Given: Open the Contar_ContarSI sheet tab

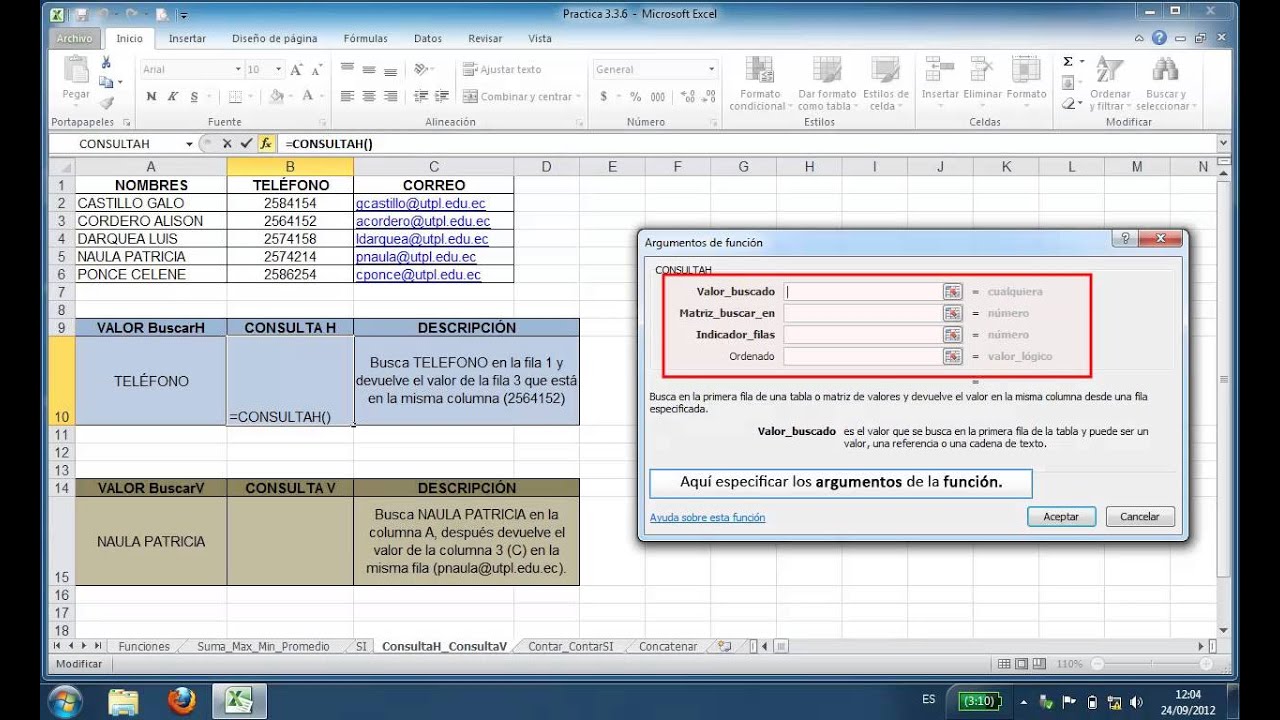Looking at the screenshot, I should coord(570,646).
